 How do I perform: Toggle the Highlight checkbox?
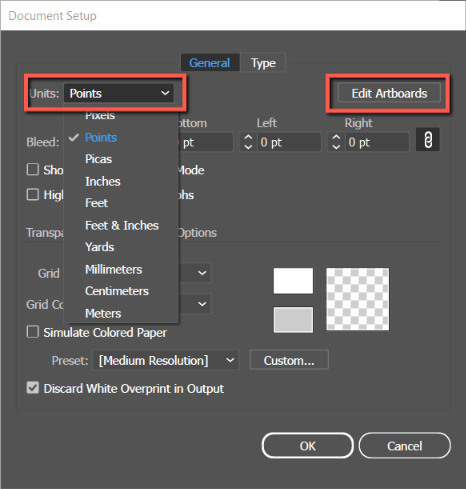click(33, 194)
